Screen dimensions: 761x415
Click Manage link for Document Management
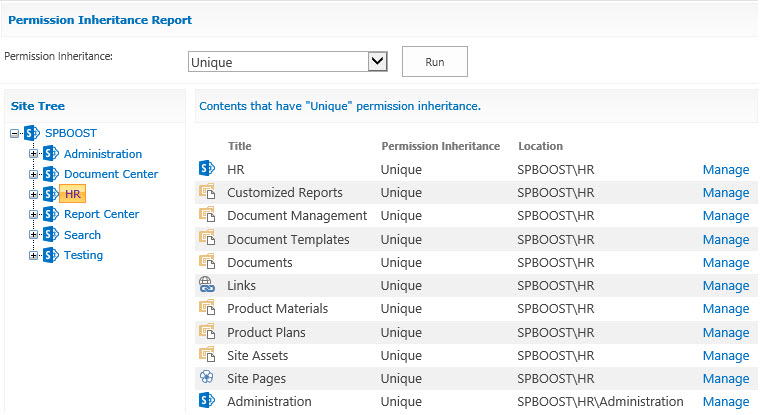(x=726, y=216)
